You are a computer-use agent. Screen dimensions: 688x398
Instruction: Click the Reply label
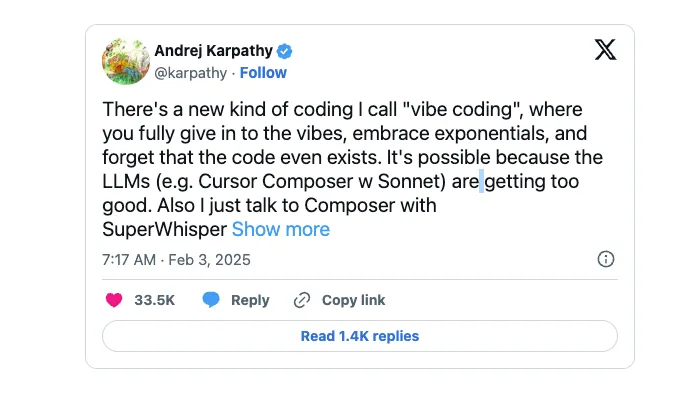click(x=250, y=300)
